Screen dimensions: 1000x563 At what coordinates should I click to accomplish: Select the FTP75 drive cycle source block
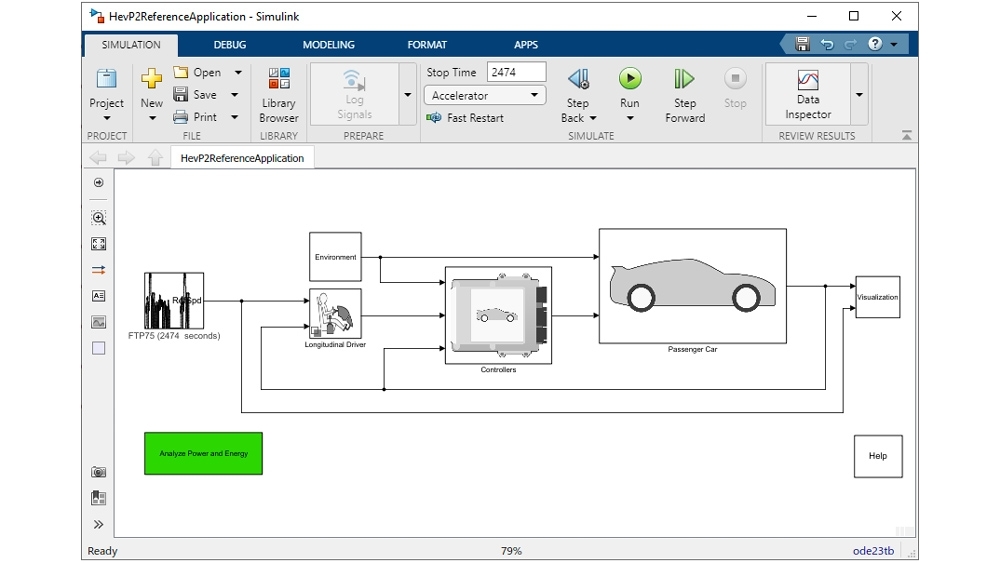(x=174, y=301)
